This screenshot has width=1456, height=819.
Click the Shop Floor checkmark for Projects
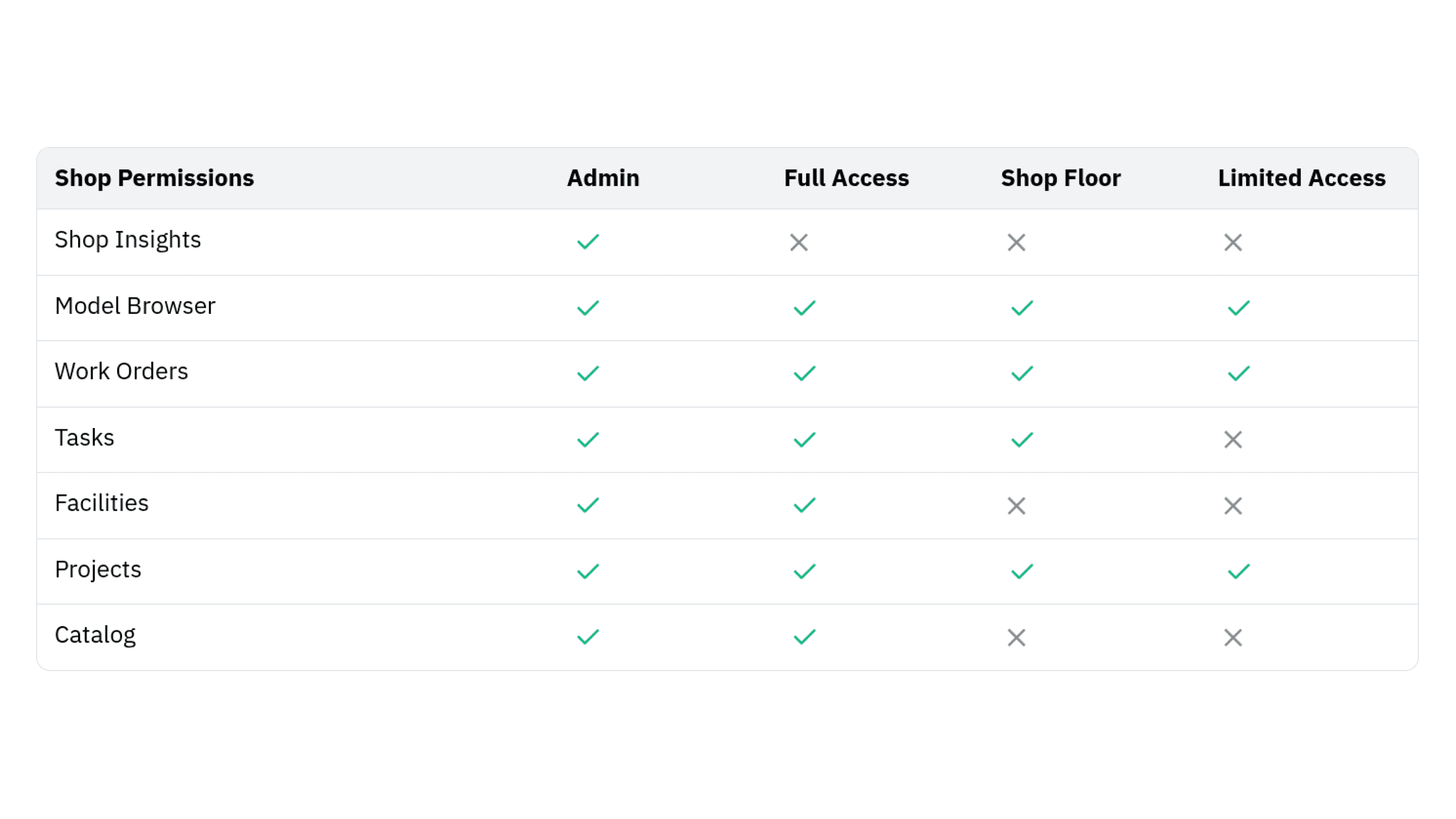coord(1022,571)
